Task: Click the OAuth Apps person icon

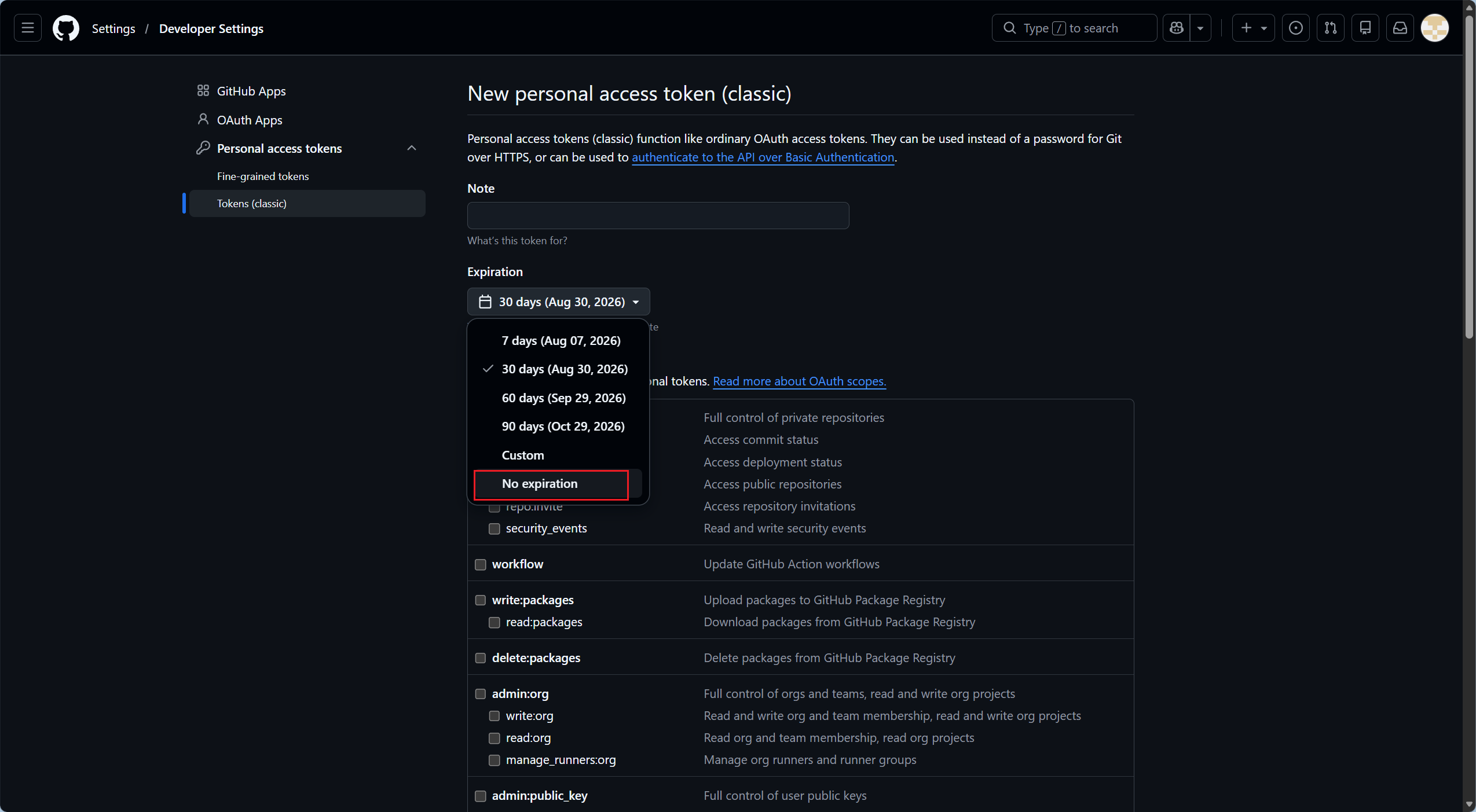Action: tap(203, 119)
